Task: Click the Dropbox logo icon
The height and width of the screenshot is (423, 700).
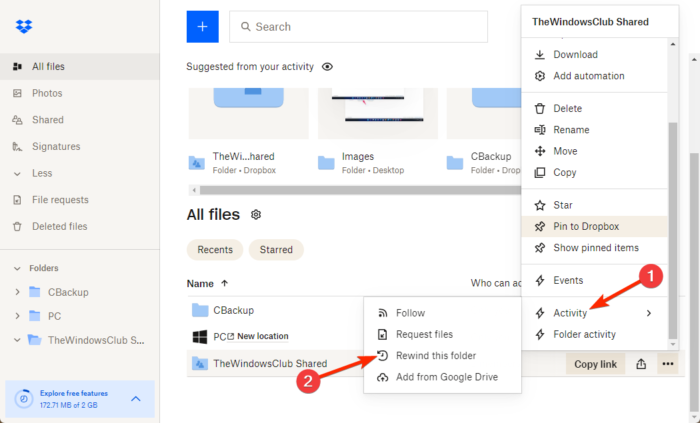Action: coord(24,26)
